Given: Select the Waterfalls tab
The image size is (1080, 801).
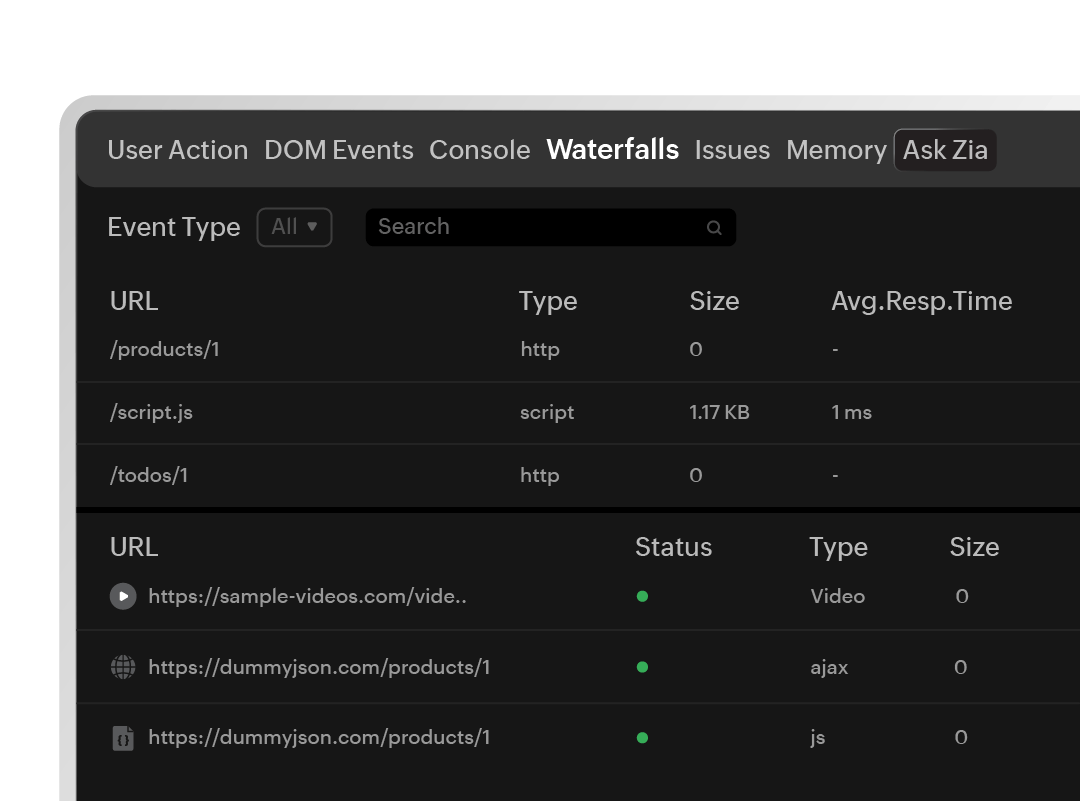Looking at the screenshot, I should pyautogui.click(x=612, y=150).
